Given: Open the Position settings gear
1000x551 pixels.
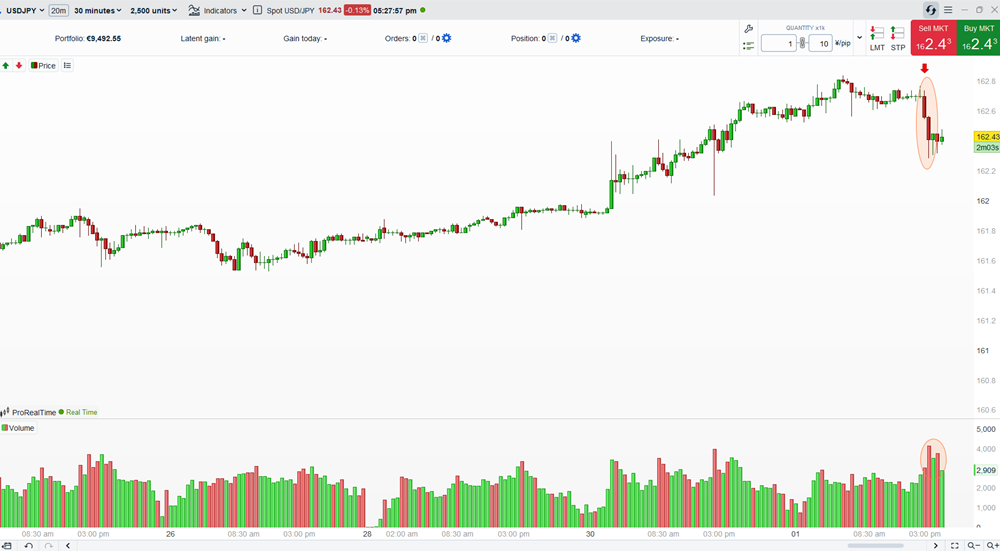Looking at the screenshot, I should [x=576, y=38].
